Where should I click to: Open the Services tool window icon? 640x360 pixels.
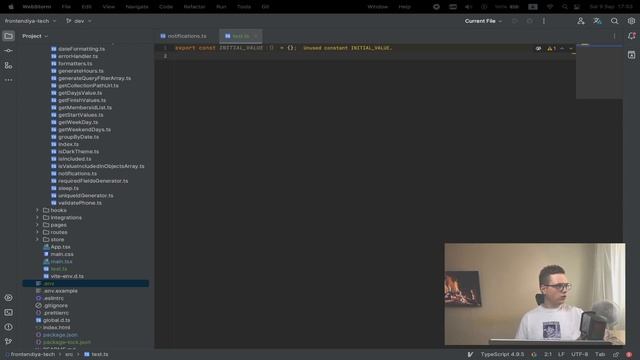[8, 298]
